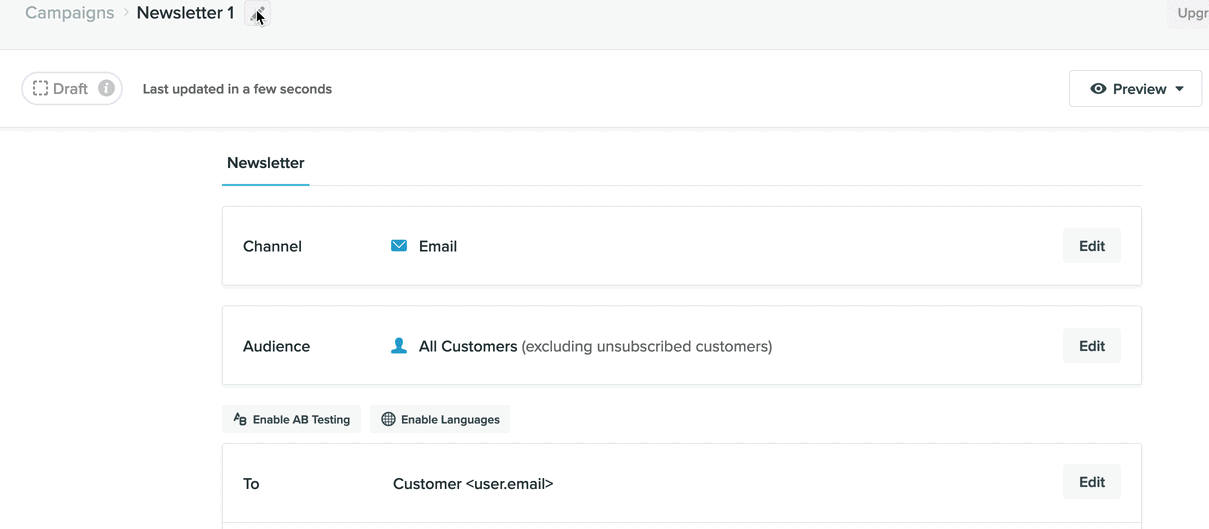Click the Newsletter 1 campaign title
This screenshot has width=1209, height=529.
(x=185, y=13)
